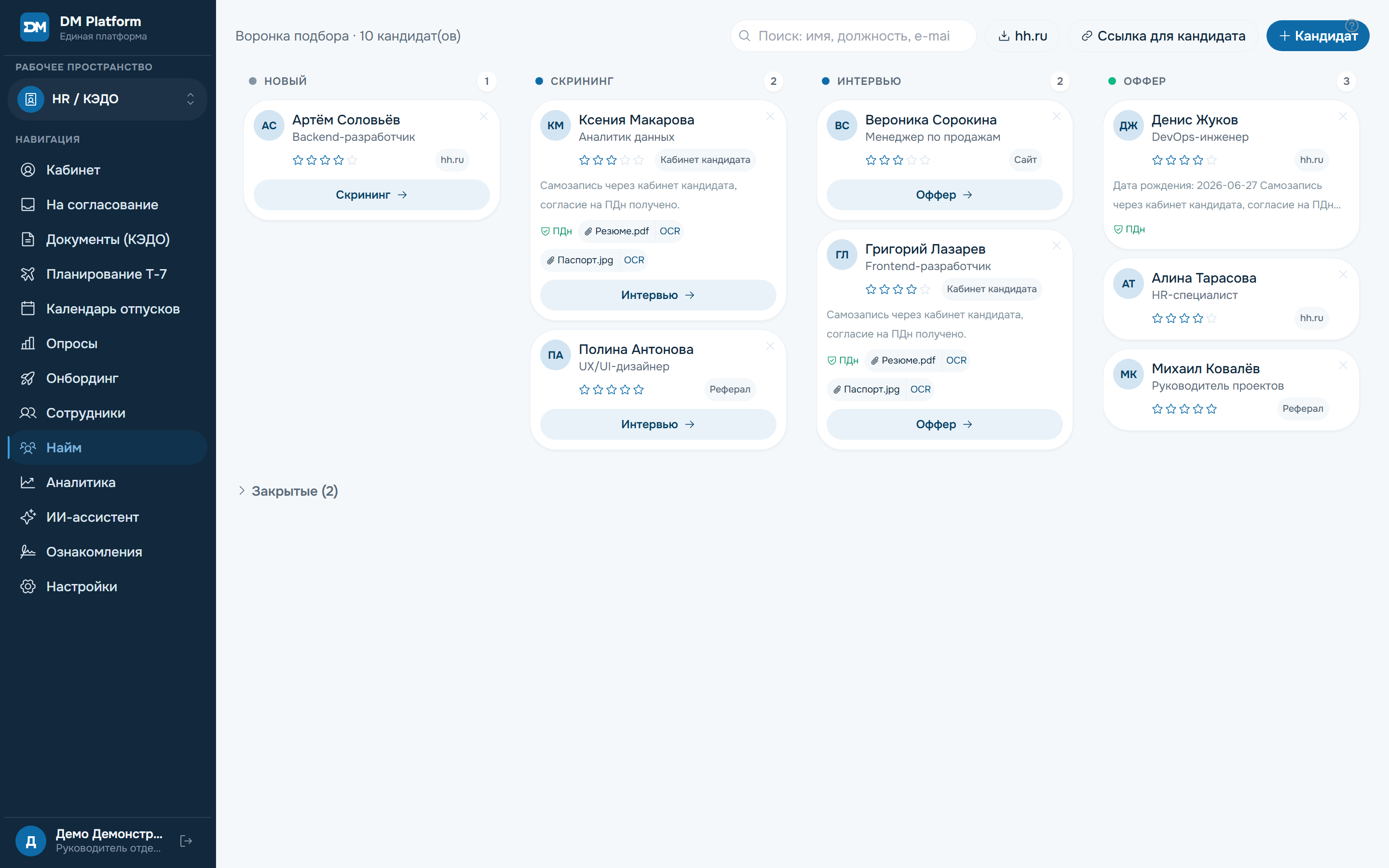Go to На согласование section
Viewport: 1389px width, 868px height.
coord(108,204)
